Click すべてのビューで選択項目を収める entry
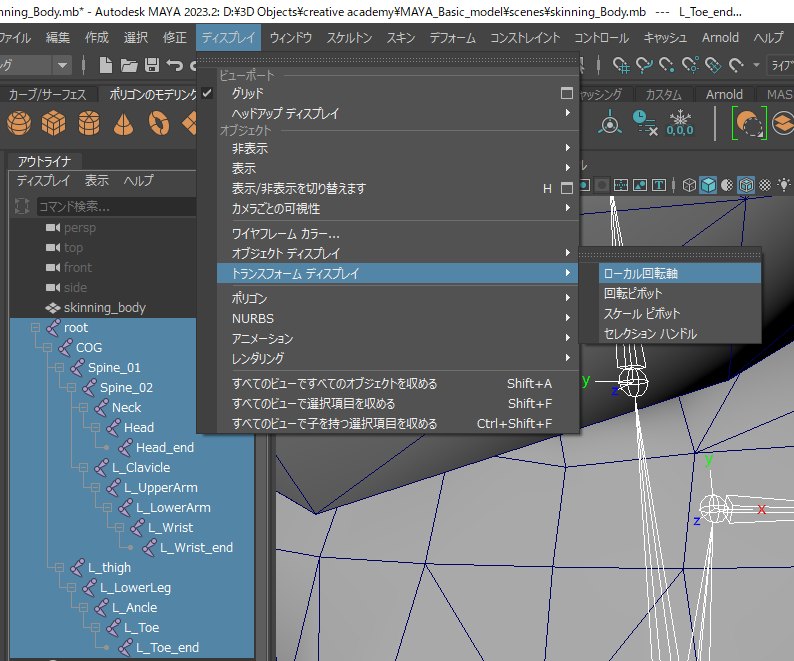The image size is (794, 661). [398, 404]
